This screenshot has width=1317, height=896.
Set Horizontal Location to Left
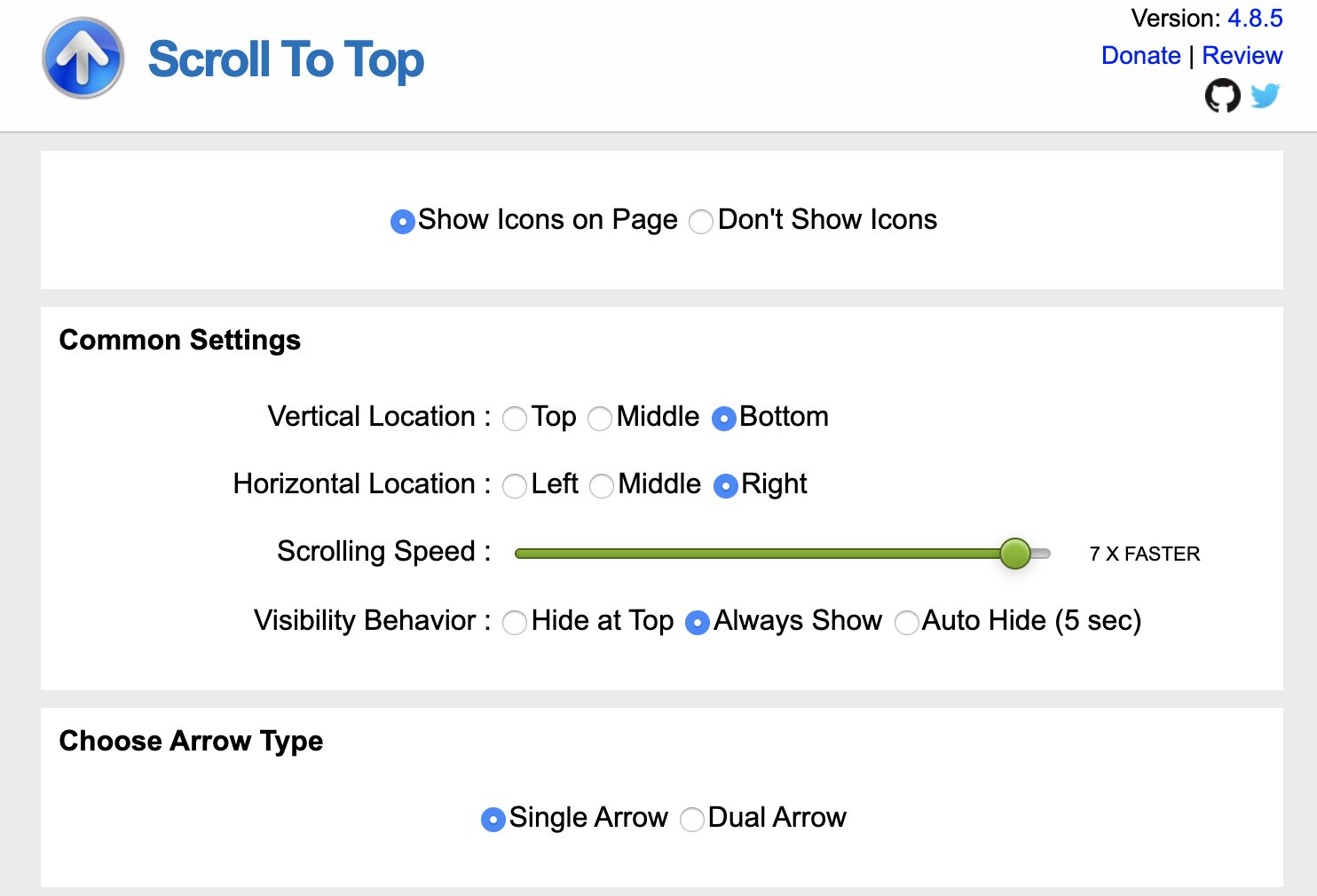[515, 486]
